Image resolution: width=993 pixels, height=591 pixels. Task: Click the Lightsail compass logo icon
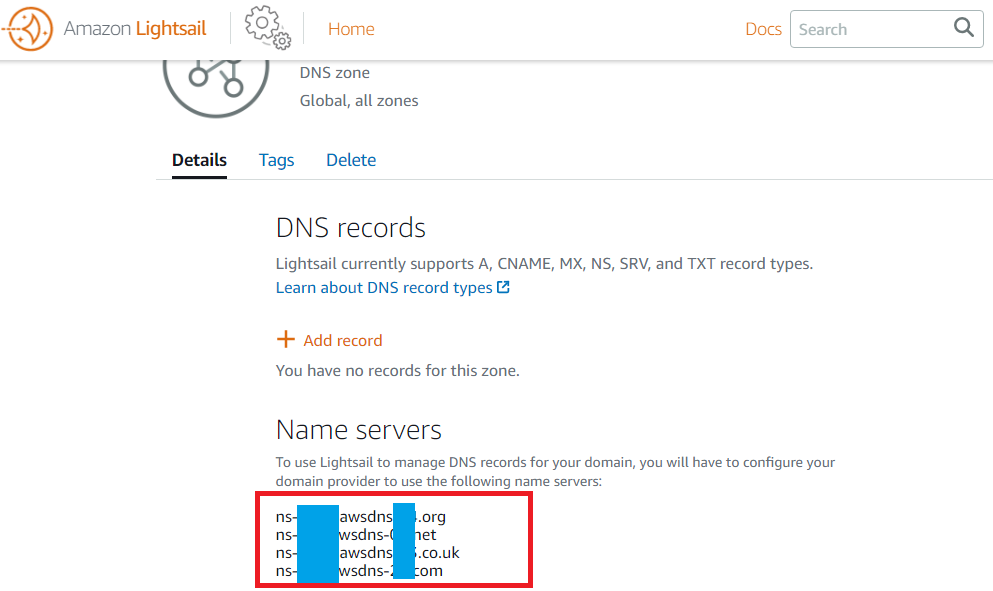tap(29, 30)
